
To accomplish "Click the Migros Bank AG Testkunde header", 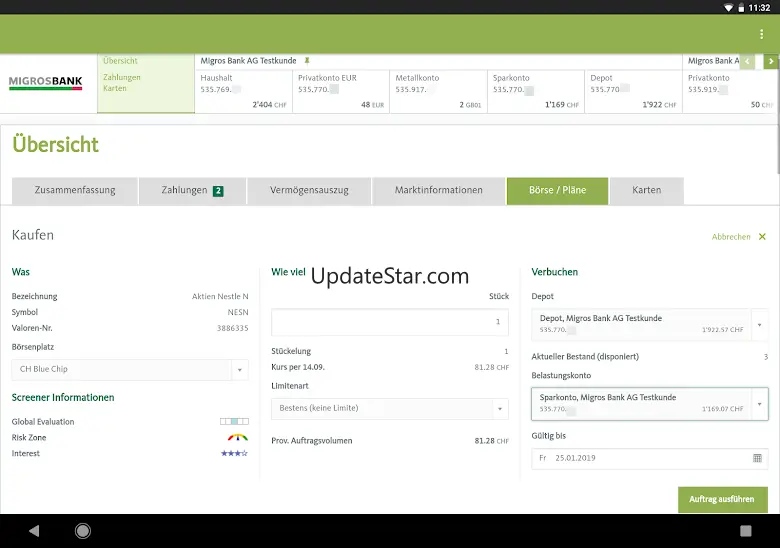I will tap(248, 61).
